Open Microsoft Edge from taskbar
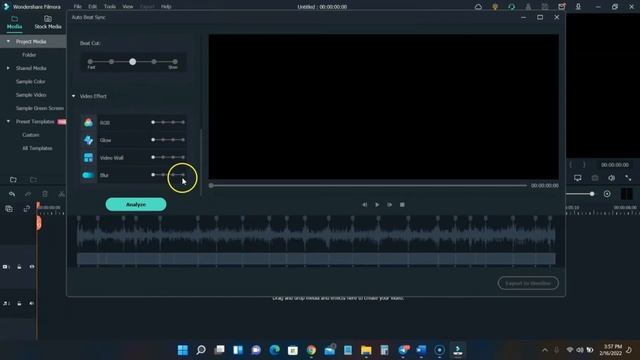Viewport: 640px width, 360px height. pyautogui.click(x=275, y=350)
